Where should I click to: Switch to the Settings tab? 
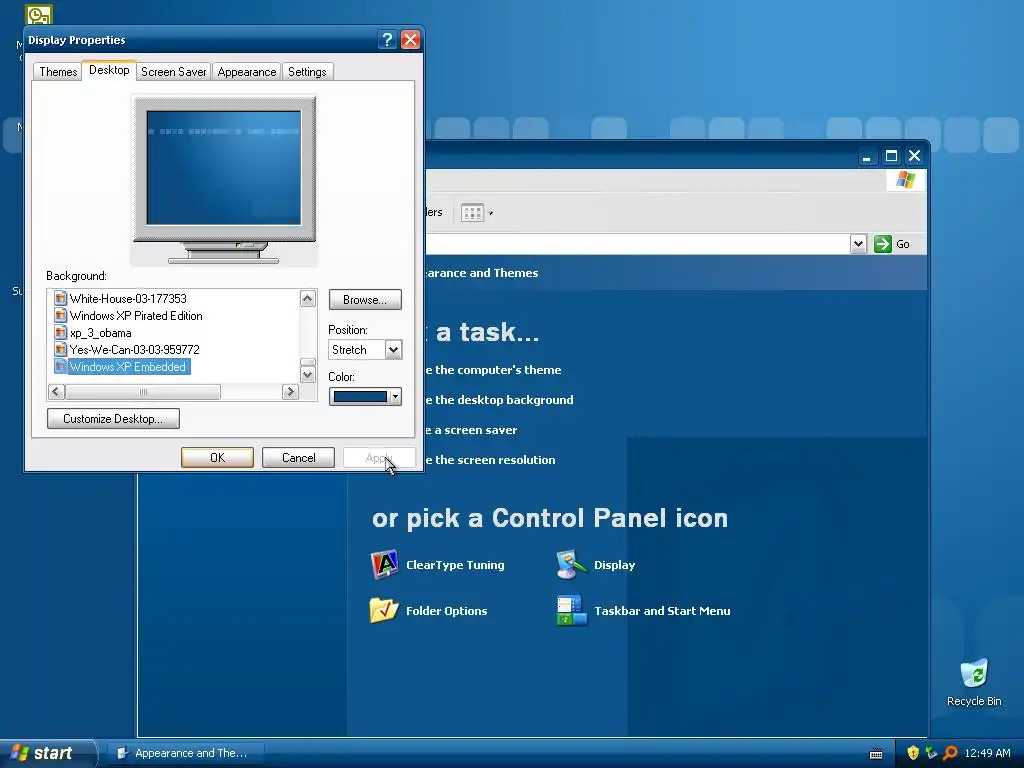pos(307,72)
